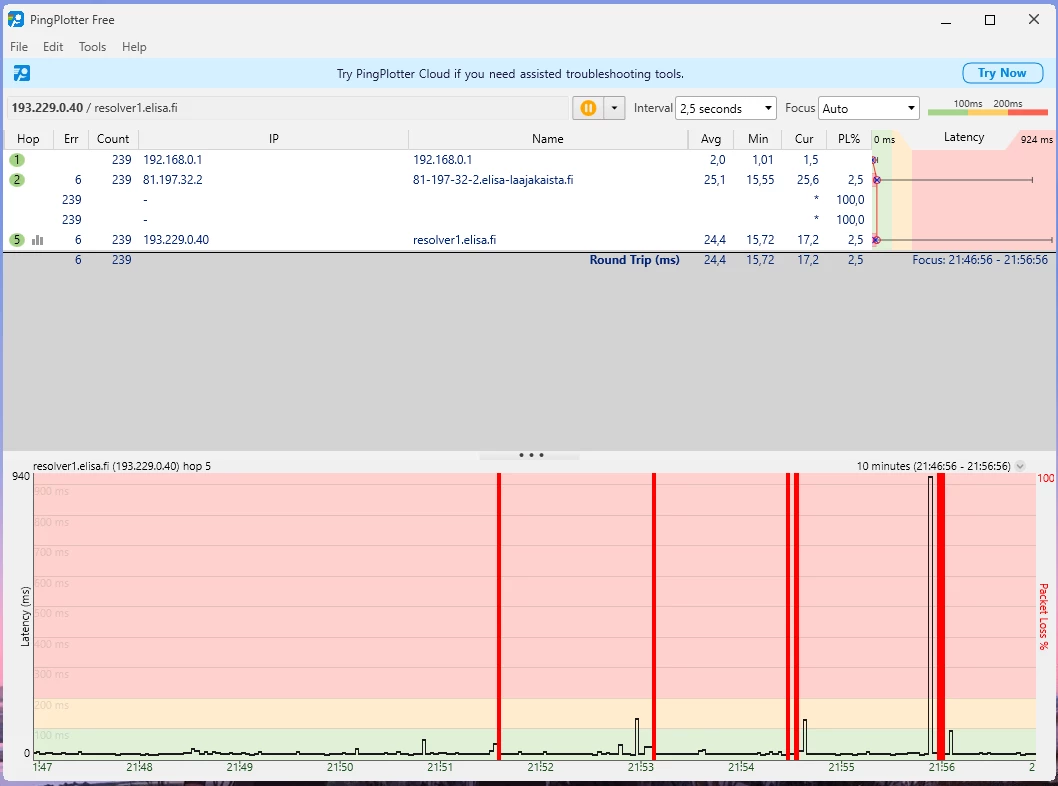Image resolution: width=1058 pixels, height=786 pixels.
Task: Minimize the PingPlotter window
Action: click(x=946, y=20)
